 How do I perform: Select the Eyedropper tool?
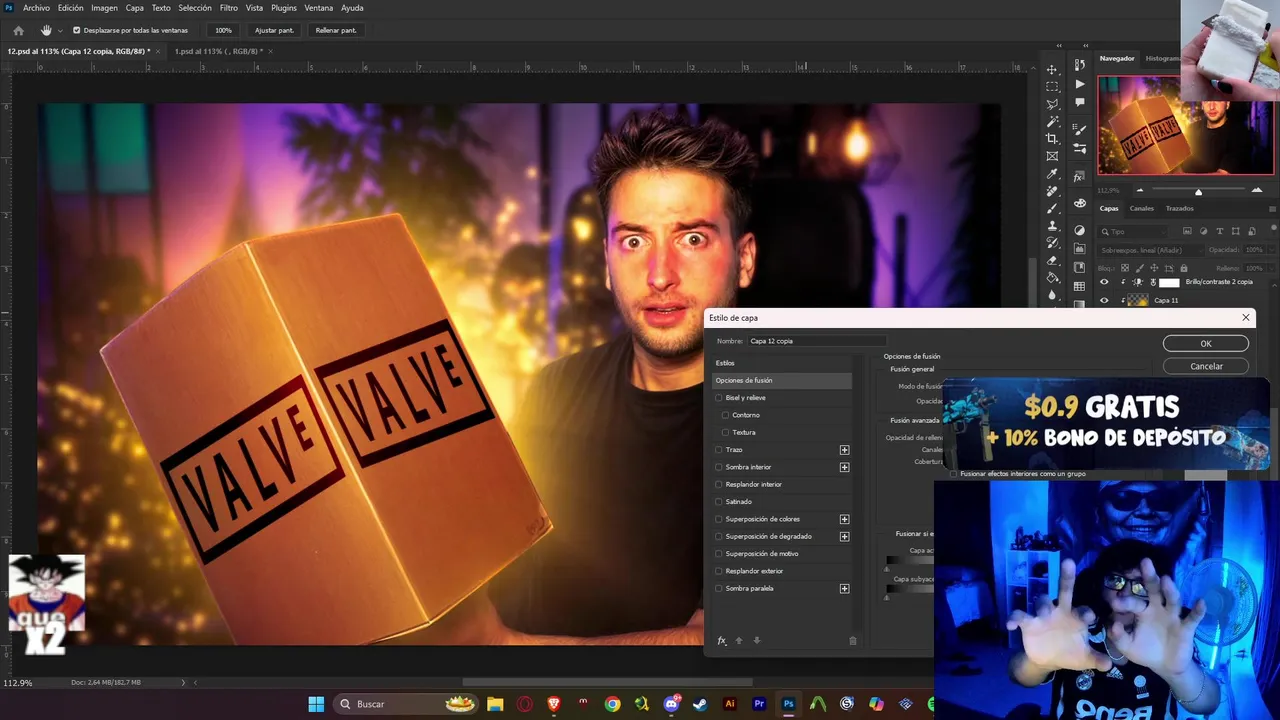point(1052,174)
